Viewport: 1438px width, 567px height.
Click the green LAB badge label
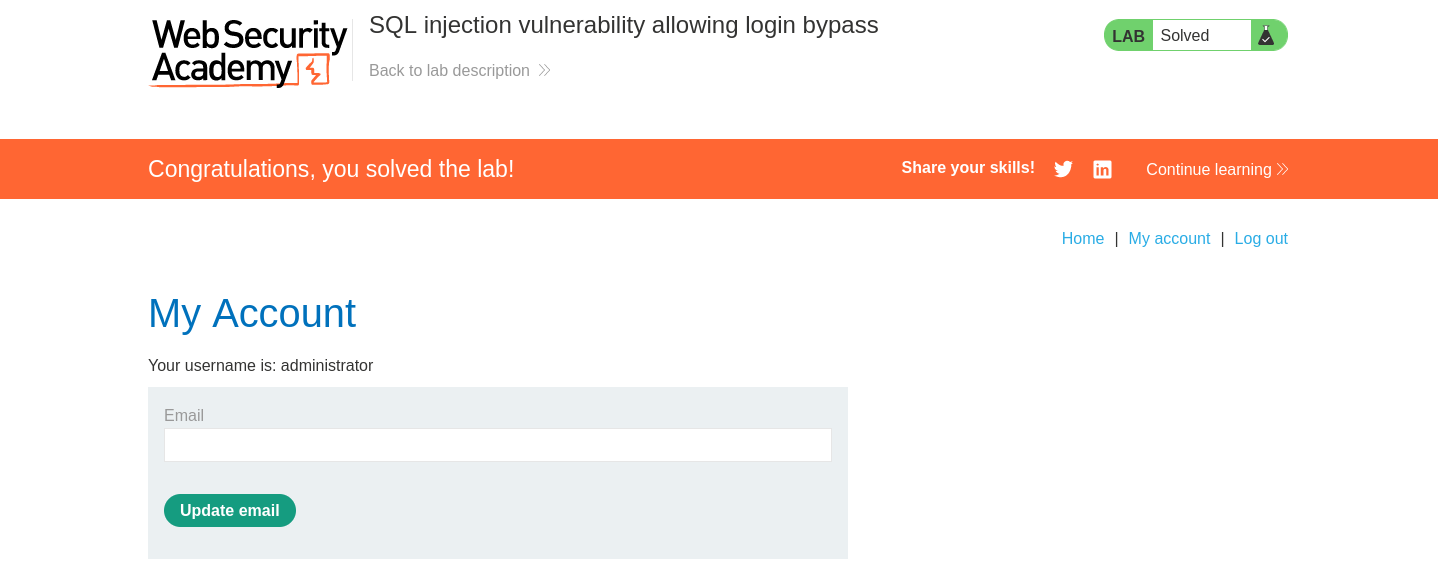point(1128,36)
